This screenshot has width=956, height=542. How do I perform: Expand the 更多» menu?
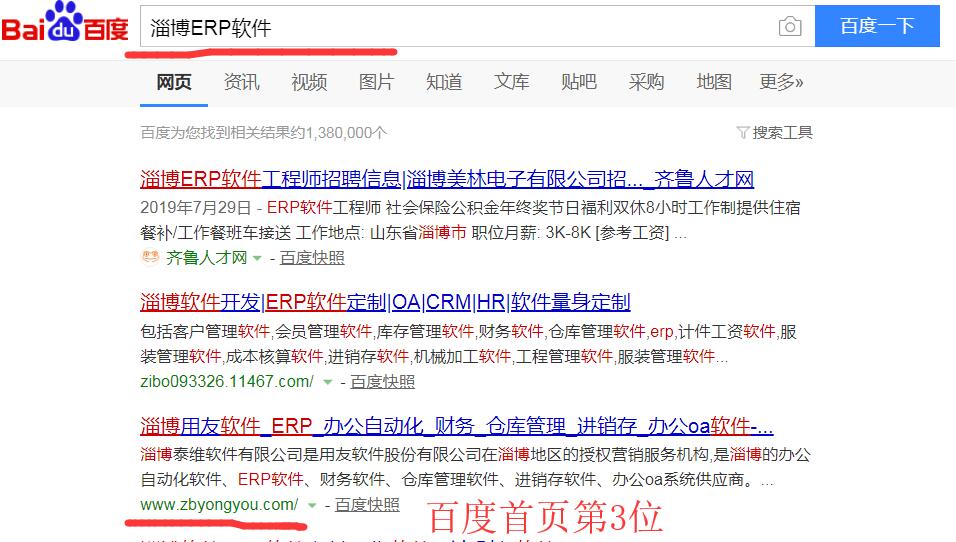(x=781, y=82)
